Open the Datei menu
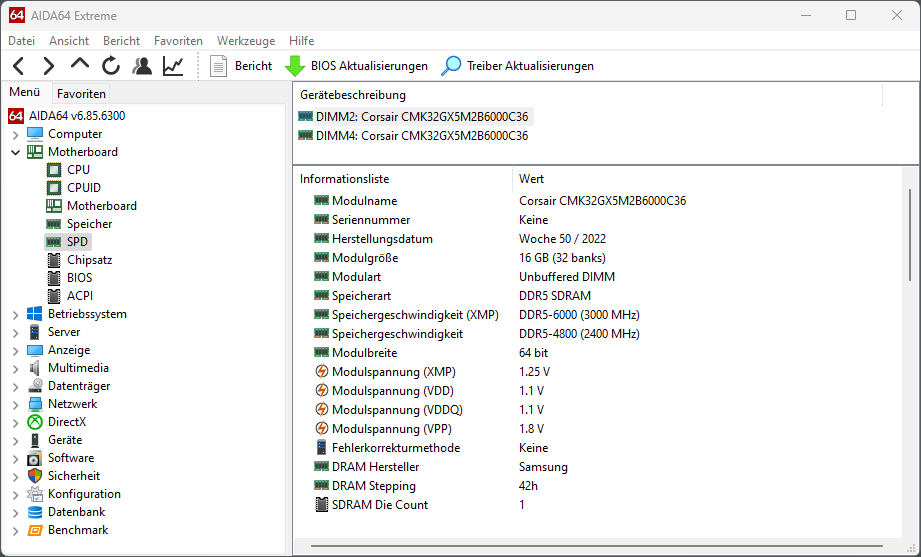 (22, 41)
